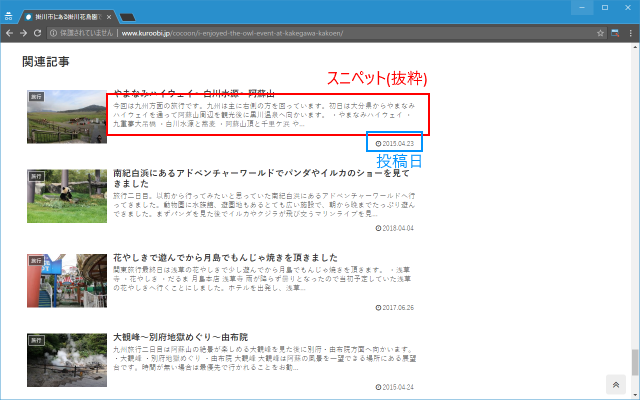
Task: Close the current browser tab
Action: [108, 17]
